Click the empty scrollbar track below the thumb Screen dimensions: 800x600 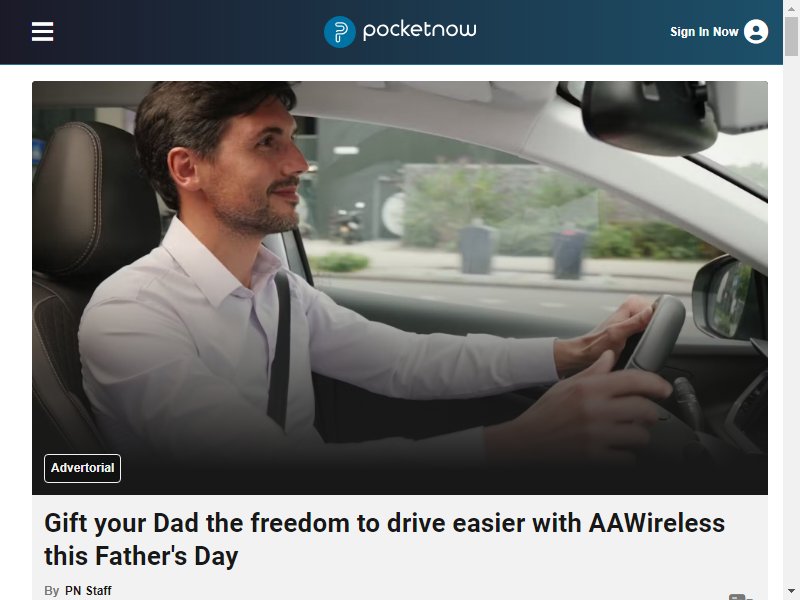(791, 321)
